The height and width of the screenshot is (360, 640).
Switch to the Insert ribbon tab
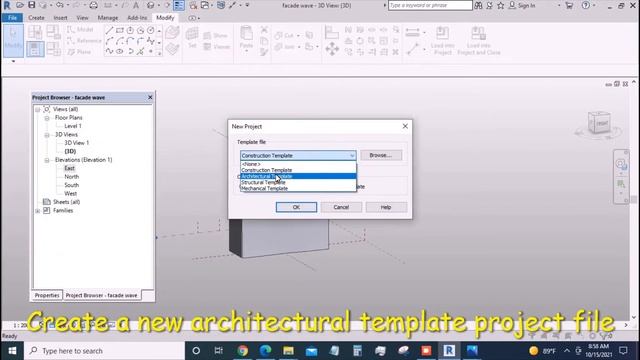60,18
